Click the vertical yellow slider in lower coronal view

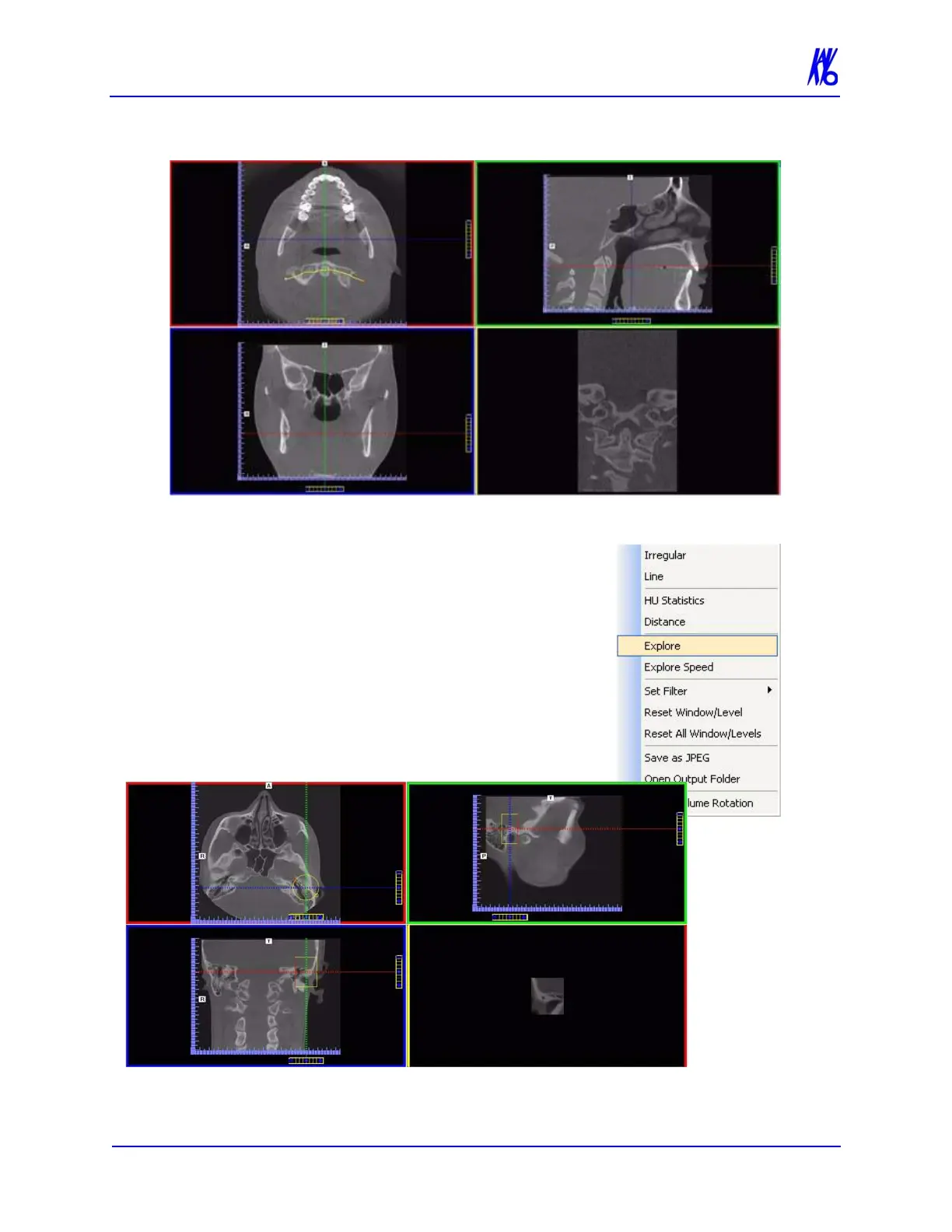coord(399,971)
